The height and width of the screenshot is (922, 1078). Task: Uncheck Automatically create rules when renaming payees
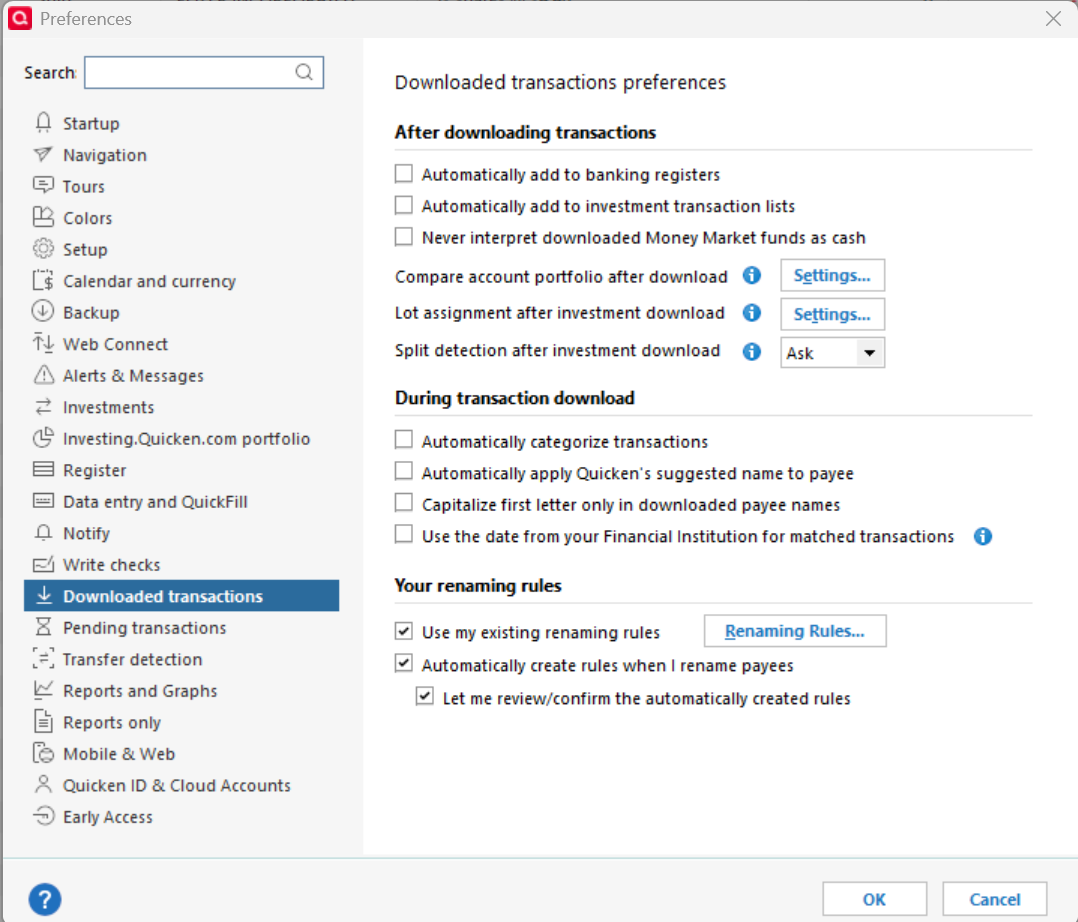click(x=404, y=663)
